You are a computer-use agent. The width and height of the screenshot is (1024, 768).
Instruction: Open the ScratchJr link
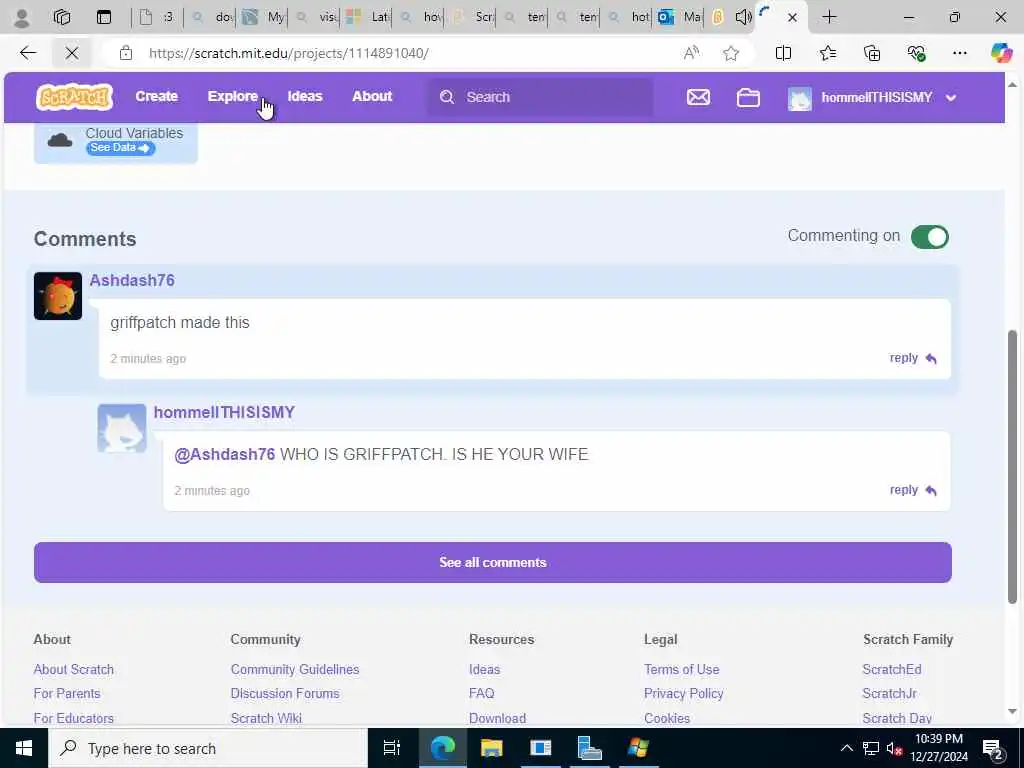pos(889,694)
